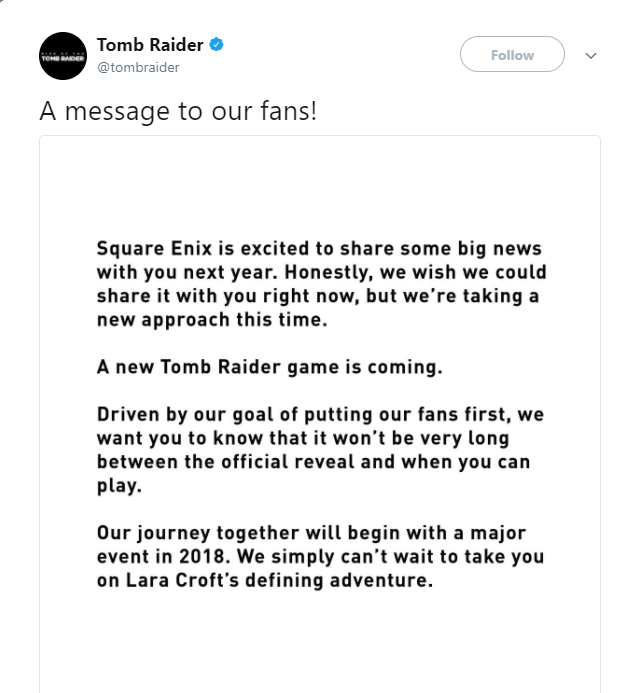633x693 pixels.
Task: Click the "Square Enix is excited" paragraph
Action: 321,285
